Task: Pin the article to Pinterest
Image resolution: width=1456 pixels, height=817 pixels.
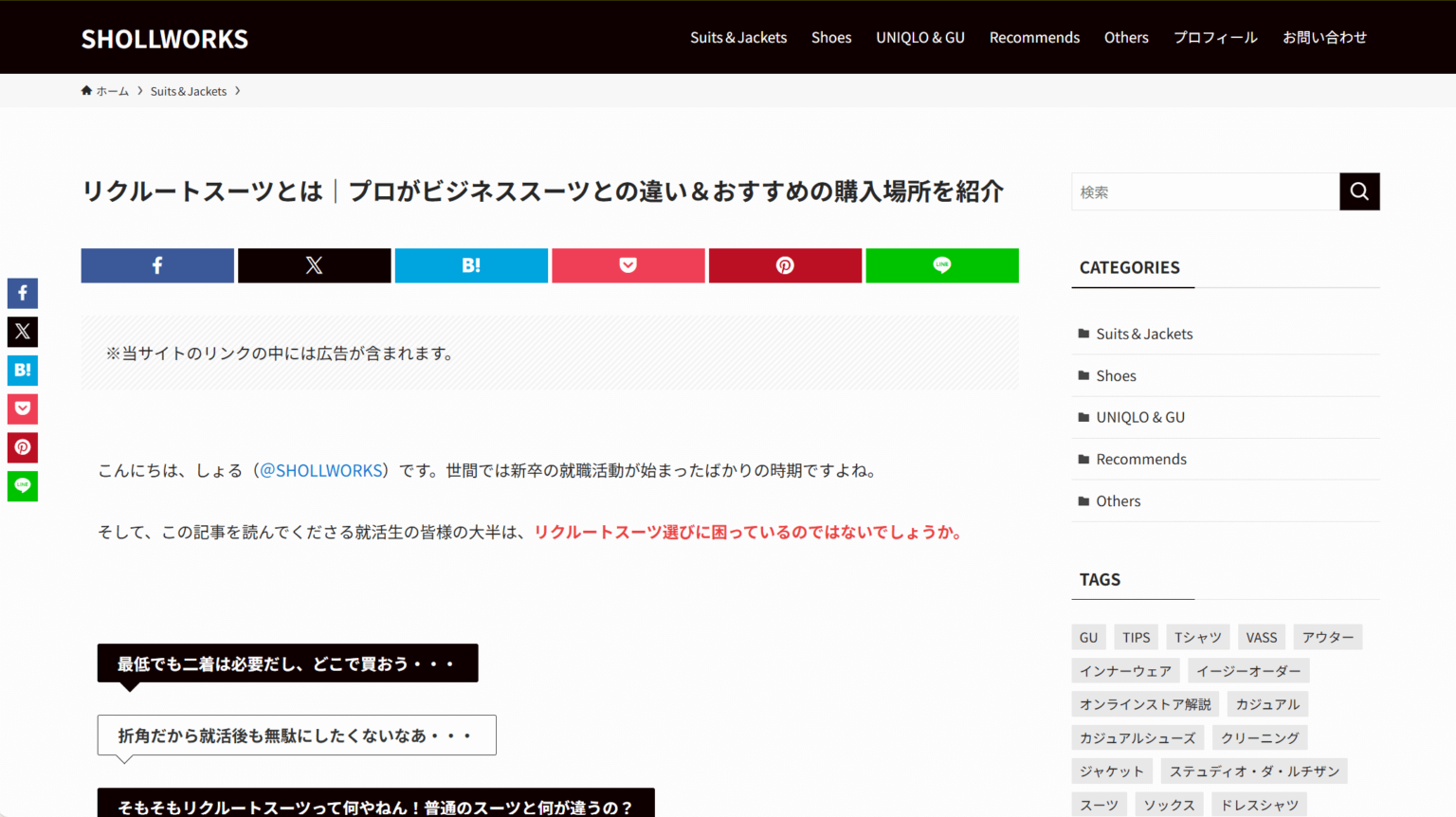Action: click(x=785, y=265)
